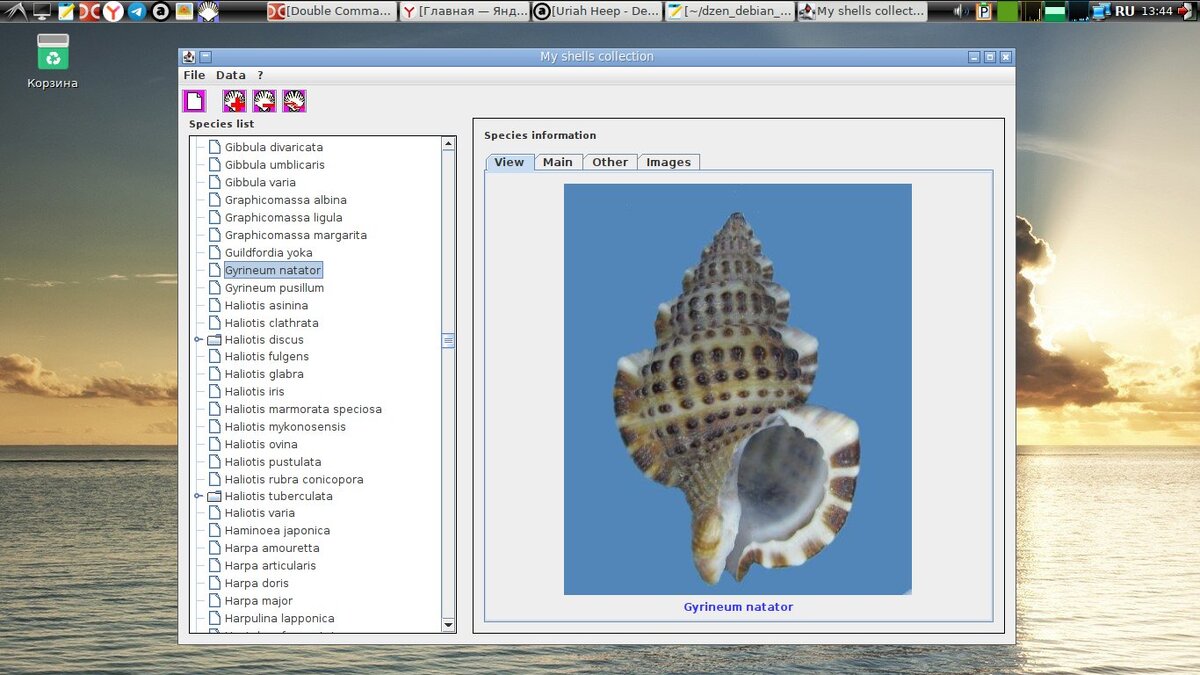Screen dimensions: 1200x675
Task: Open the Корзина trash icon on desktop
Action: (x=52, y=61)
